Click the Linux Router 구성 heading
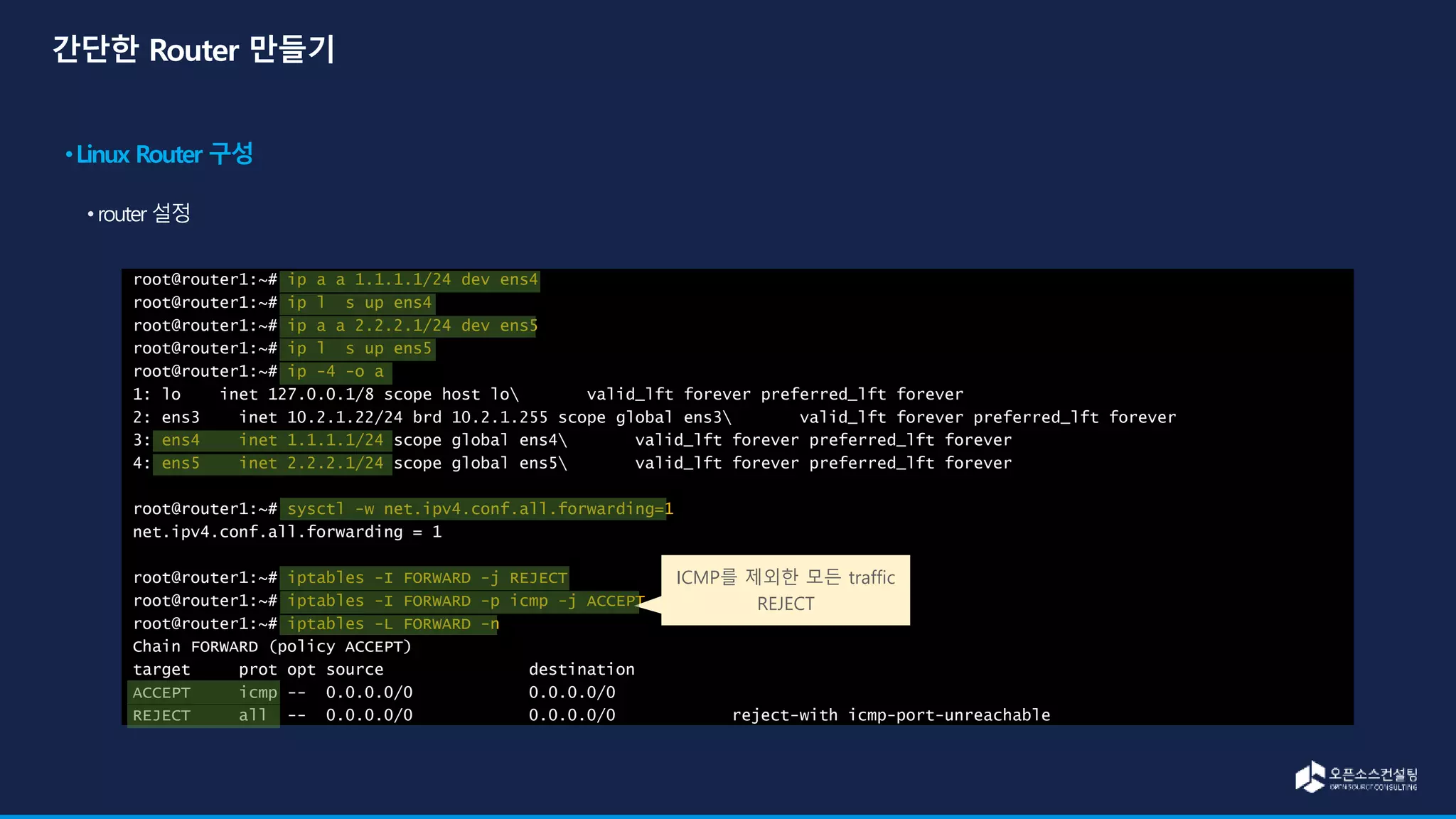The image size is (1456, 819). coord(164,154)
